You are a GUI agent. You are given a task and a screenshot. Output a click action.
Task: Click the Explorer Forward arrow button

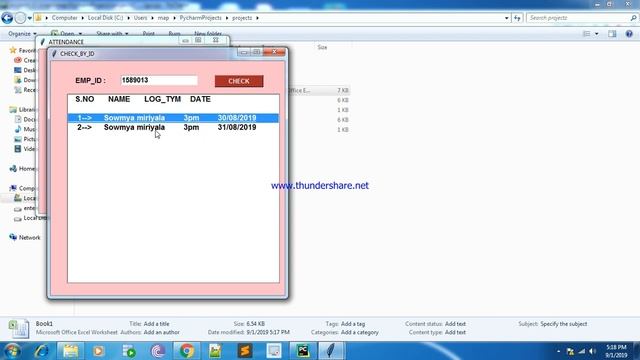[20, 18]
